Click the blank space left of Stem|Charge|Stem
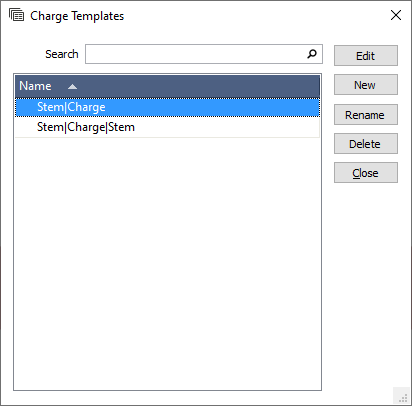This screenshot has height=406, width=412. click(x=26, y=127)
